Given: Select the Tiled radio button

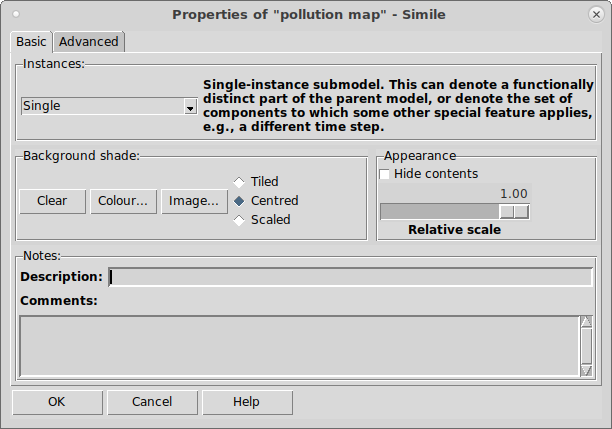Looking at the screenshot, I should [239, 182].
